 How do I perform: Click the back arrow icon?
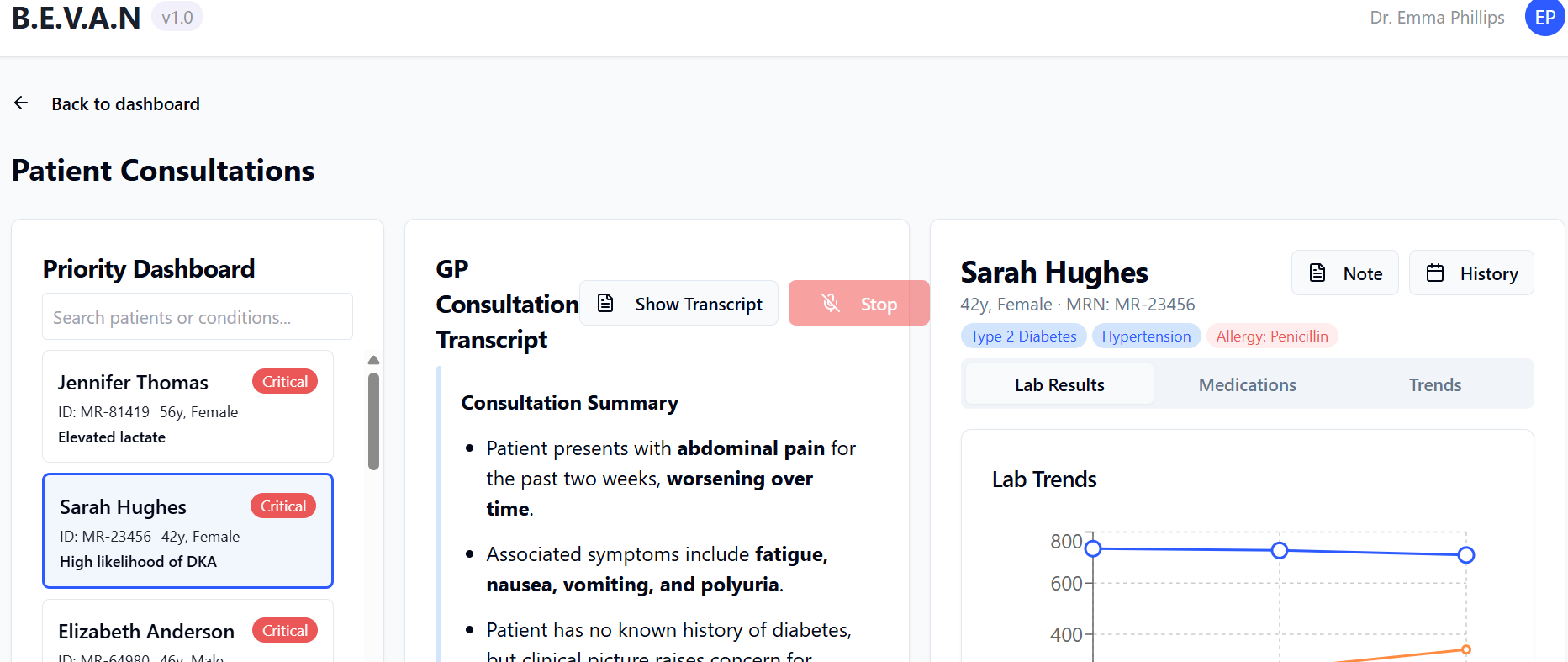point(21,103)
